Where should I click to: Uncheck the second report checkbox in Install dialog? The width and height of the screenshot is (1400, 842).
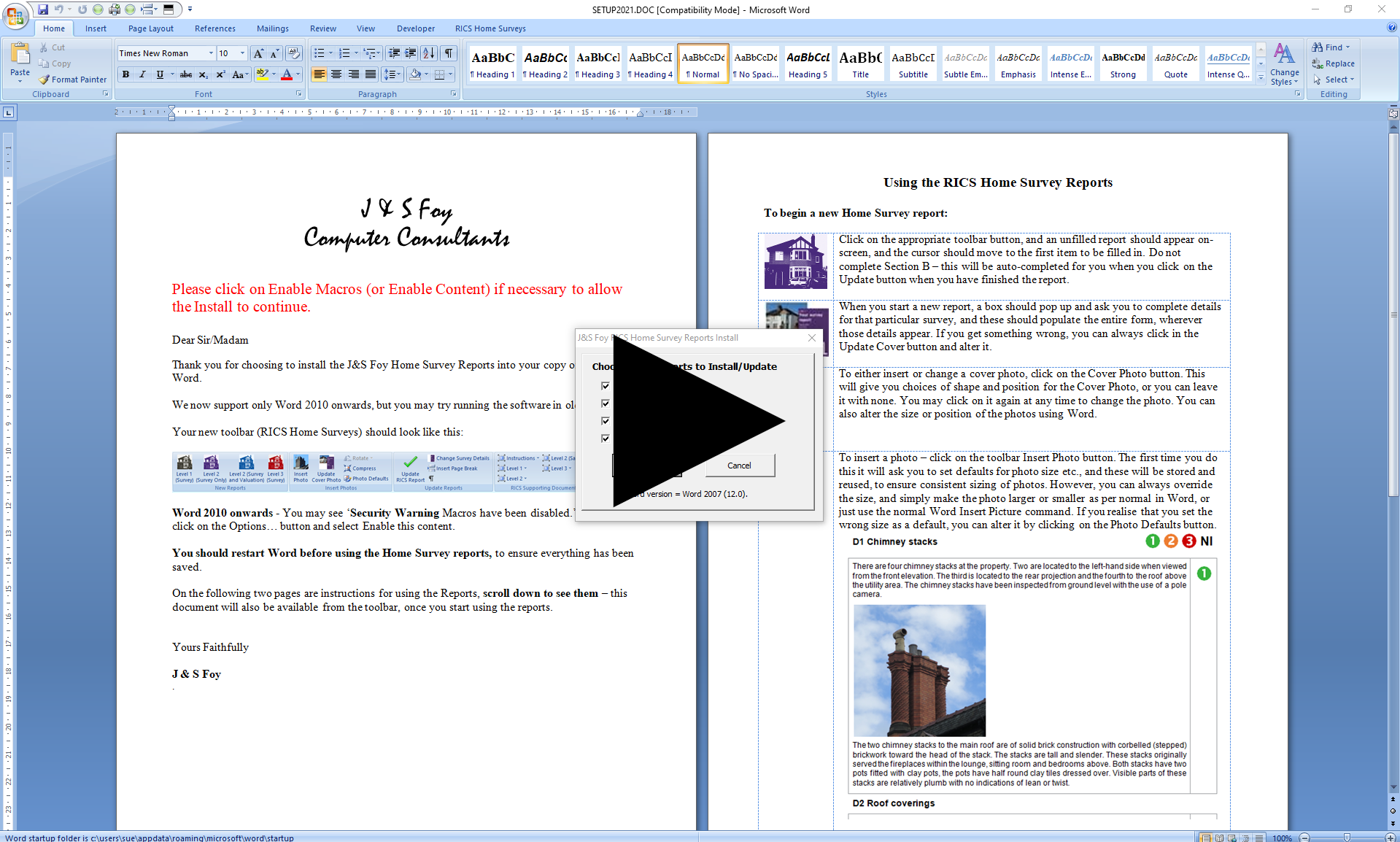605,403
